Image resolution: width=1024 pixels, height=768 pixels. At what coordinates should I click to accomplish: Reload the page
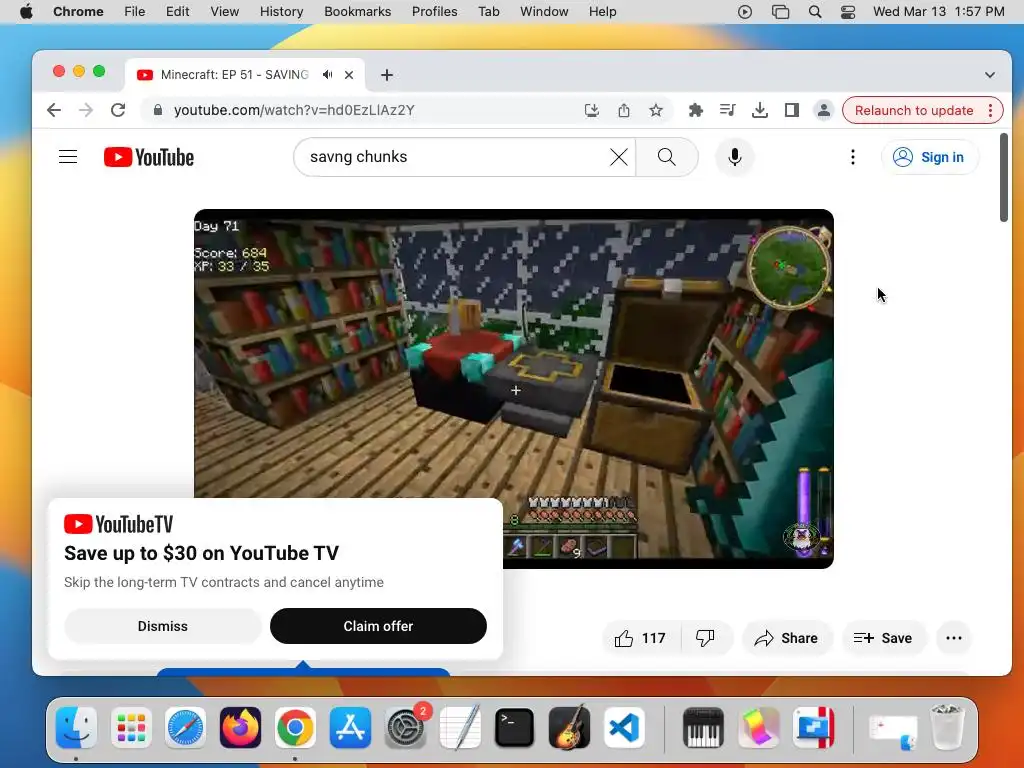[x=118, y=110]
